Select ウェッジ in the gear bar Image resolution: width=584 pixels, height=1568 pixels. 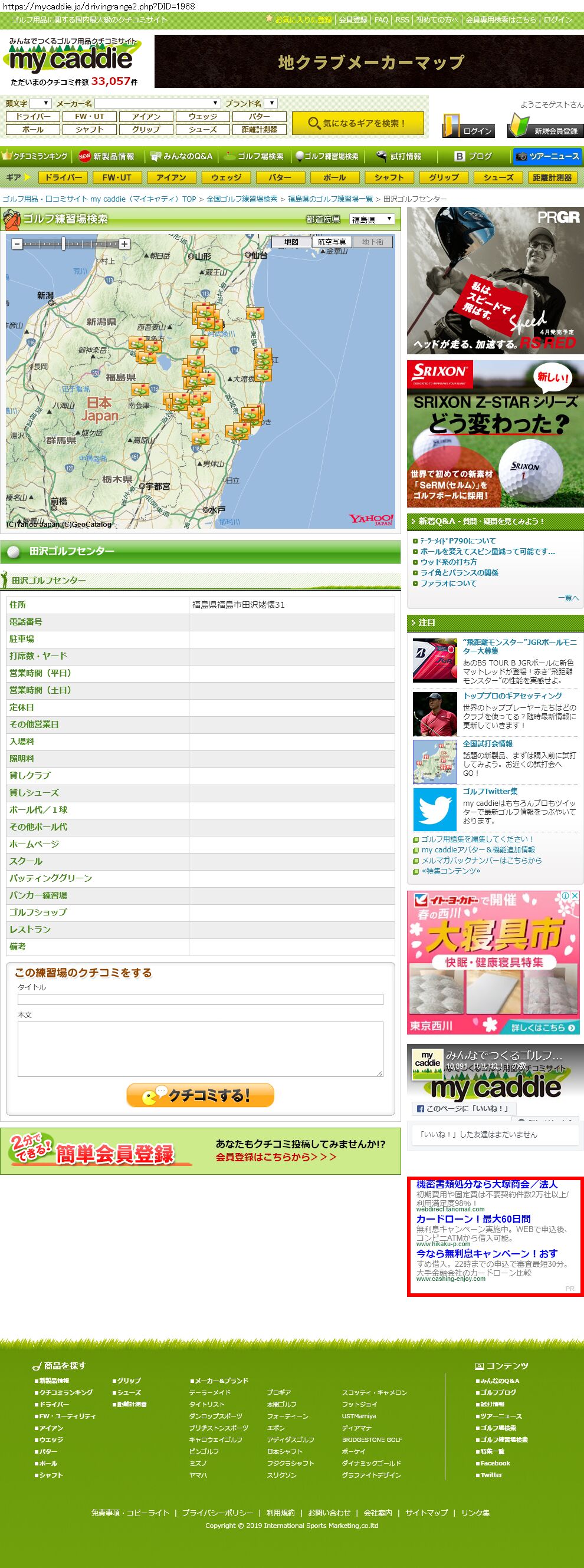tap(226, 177)
